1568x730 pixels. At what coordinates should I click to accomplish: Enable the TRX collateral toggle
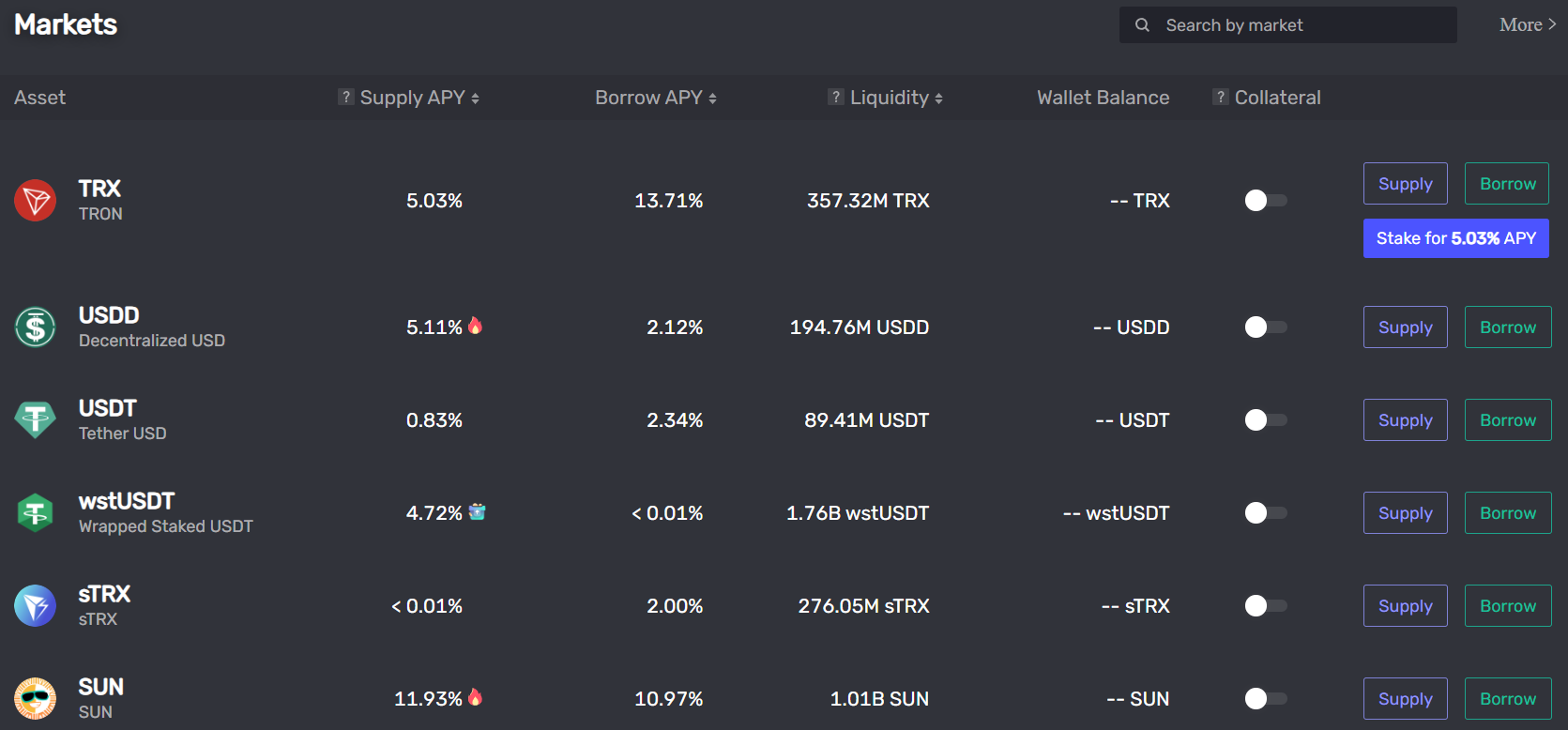tap(1265, 201)
